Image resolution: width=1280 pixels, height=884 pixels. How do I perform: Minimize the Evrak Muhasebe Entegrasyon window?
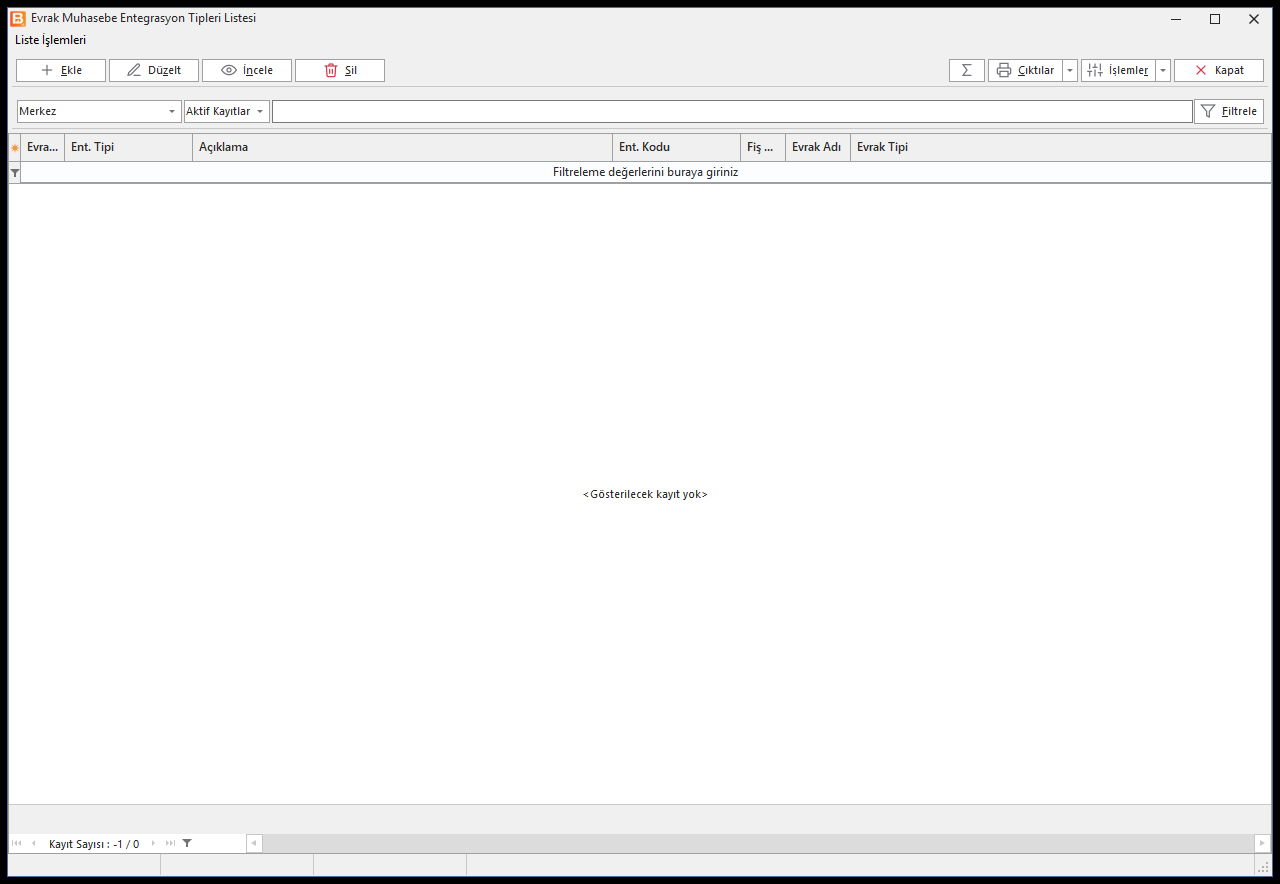1177,19
